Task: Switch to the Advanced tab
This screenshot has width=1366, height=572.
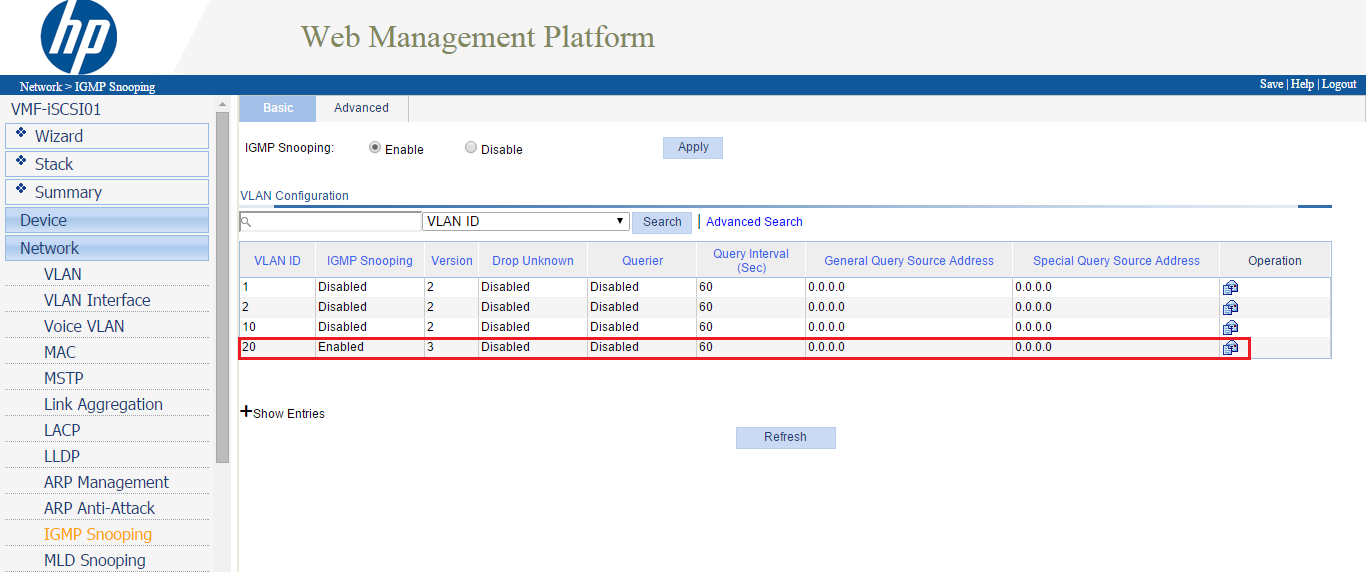Action: (x=361, y=108)
